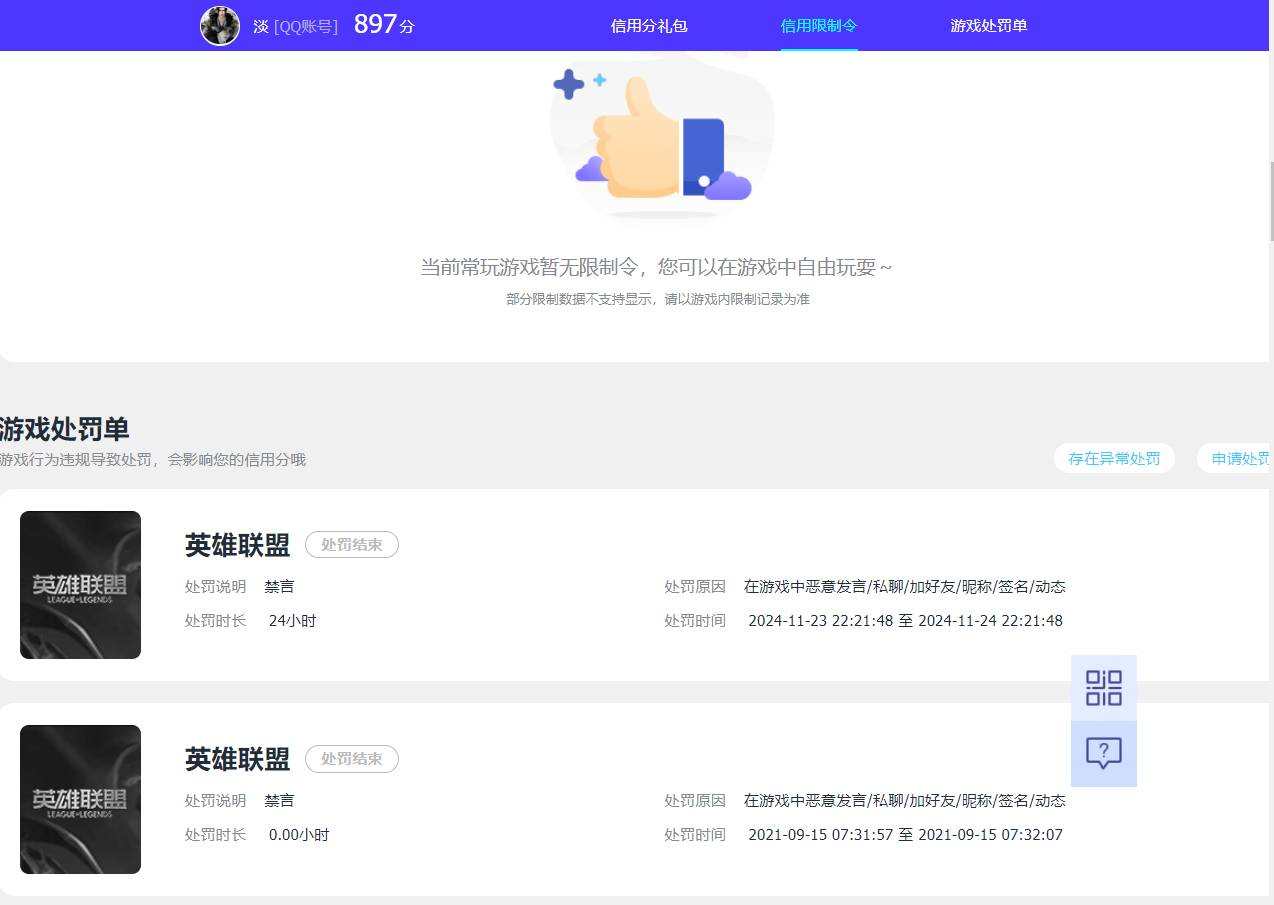Click the page vertical scrollbar
The image size is (1274, 905).
(x=1271, y=200)
